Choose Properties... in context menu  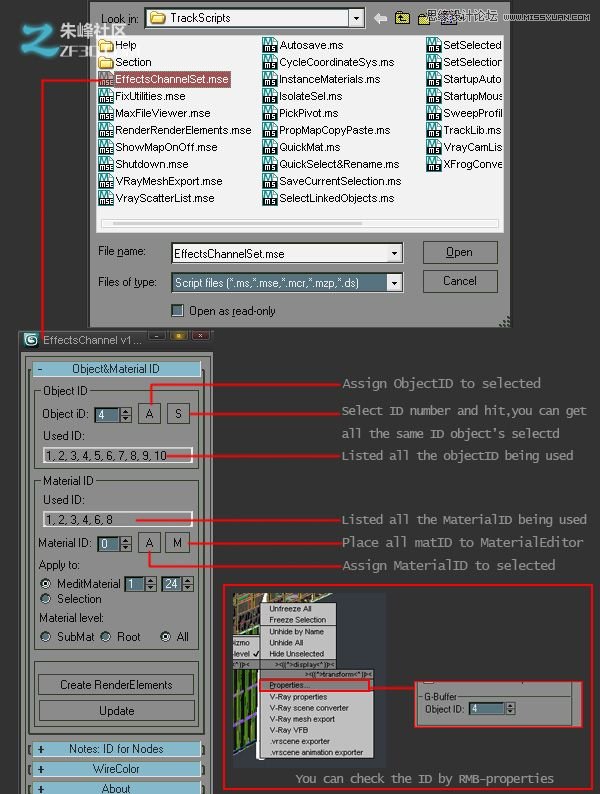pos(314,685)
